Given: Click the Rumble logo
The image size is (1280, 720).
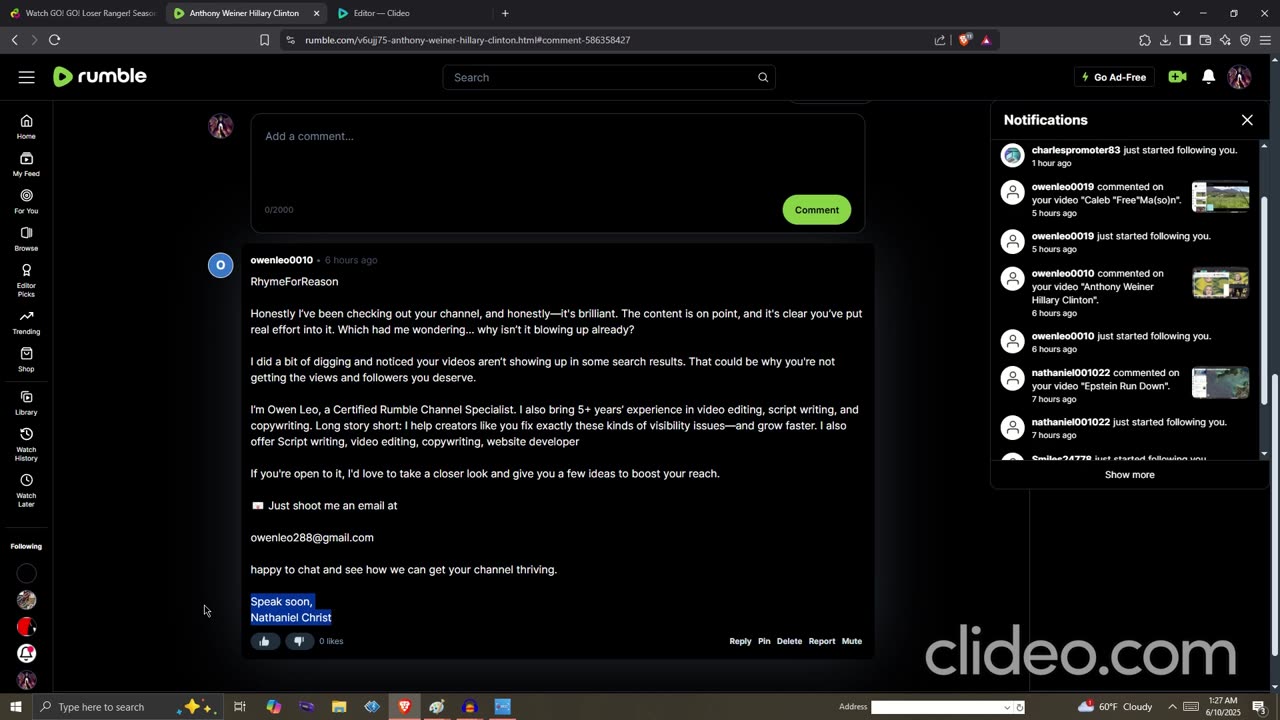Looking at the screenshot, I should pyautogui.click(x=100, y=77).
